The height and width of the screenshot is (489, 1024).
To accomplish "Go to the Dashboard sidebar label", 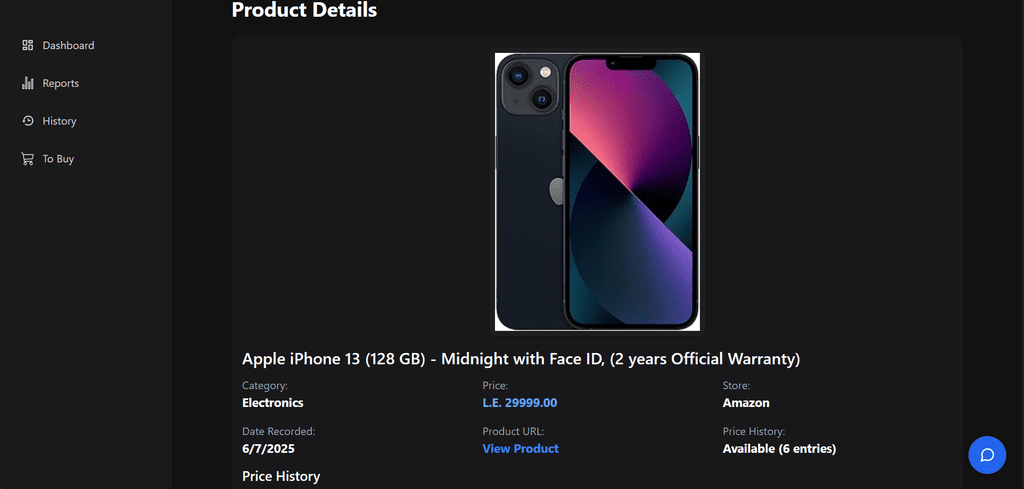I will (x=68, y=46).
